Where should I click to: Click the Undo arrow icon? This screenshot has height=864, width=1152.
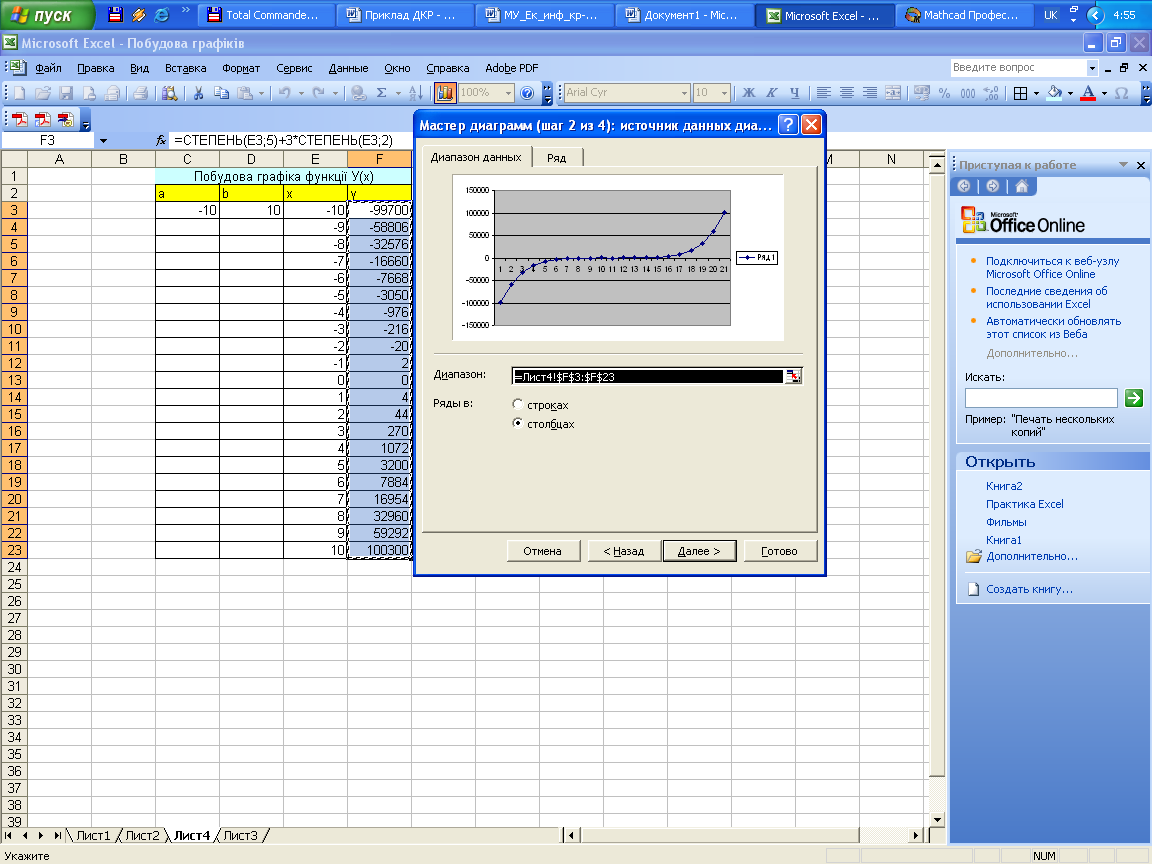coord(284,93)
